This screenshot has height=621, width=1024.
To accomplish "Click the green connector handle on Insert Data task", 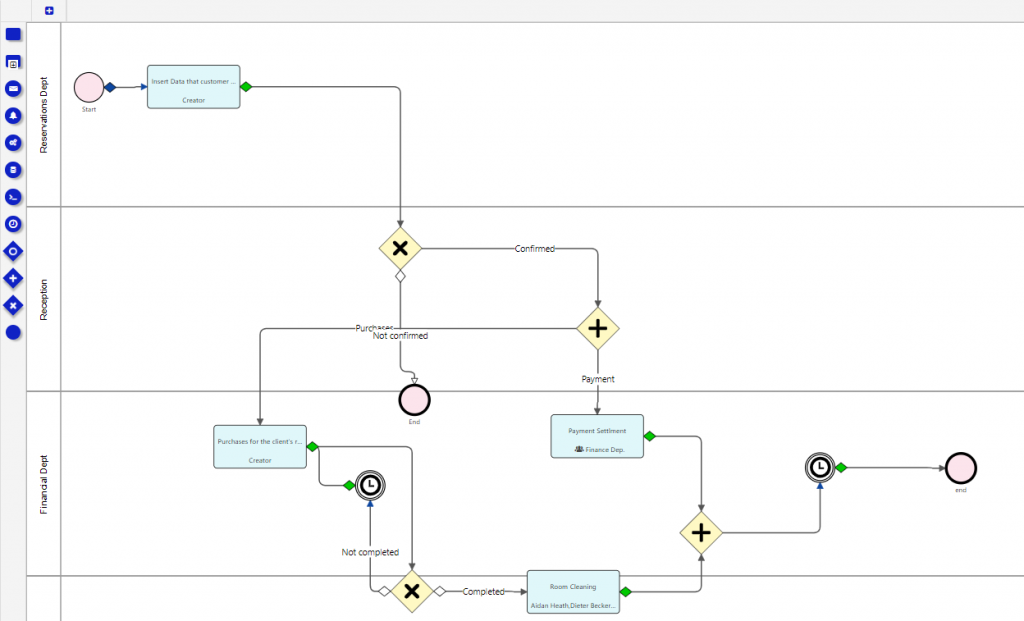I will click(x=246, y=87).
